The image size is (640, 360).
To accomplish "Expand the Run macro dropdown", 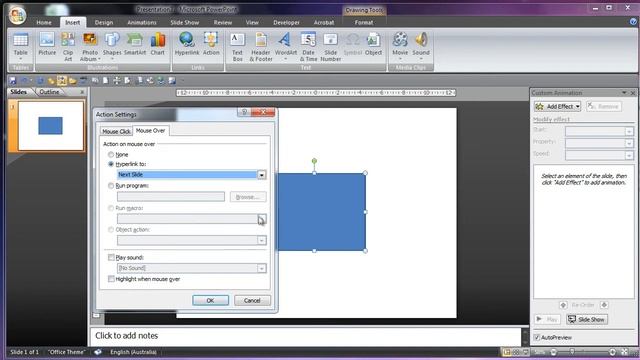I will (262, 219).
